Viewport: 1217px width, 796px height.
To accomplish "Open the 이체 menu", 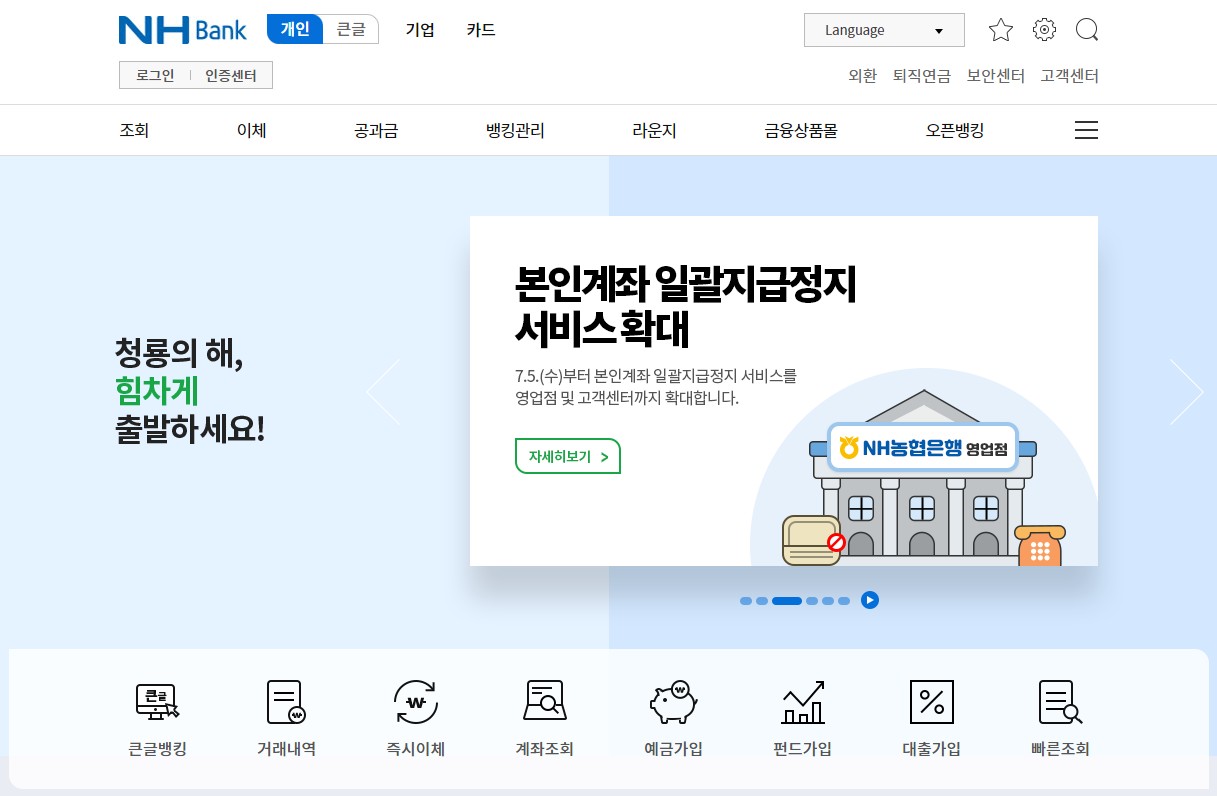I will point(251,130).
